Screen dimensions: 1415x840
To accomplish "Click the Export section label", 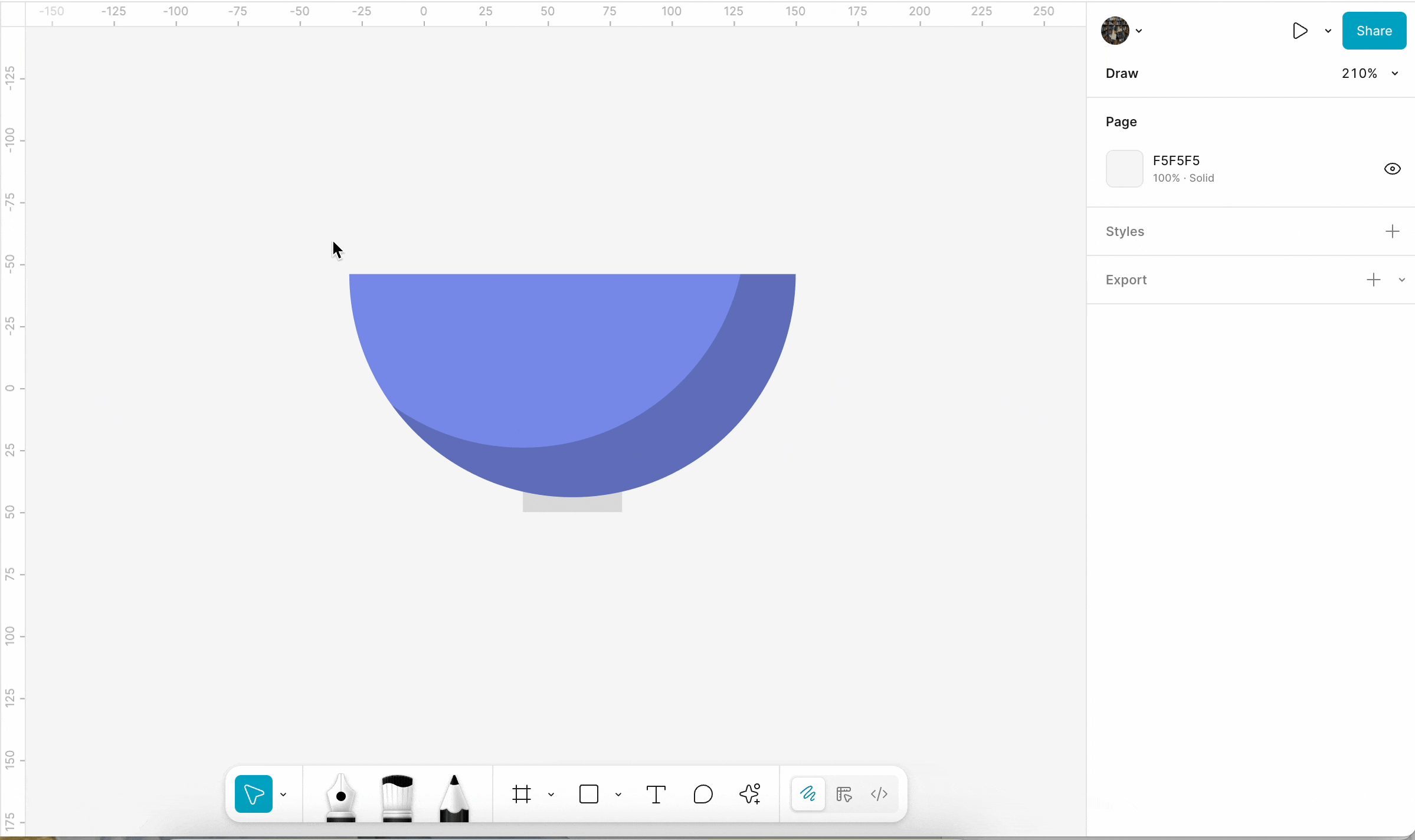I will (1126, 280).
